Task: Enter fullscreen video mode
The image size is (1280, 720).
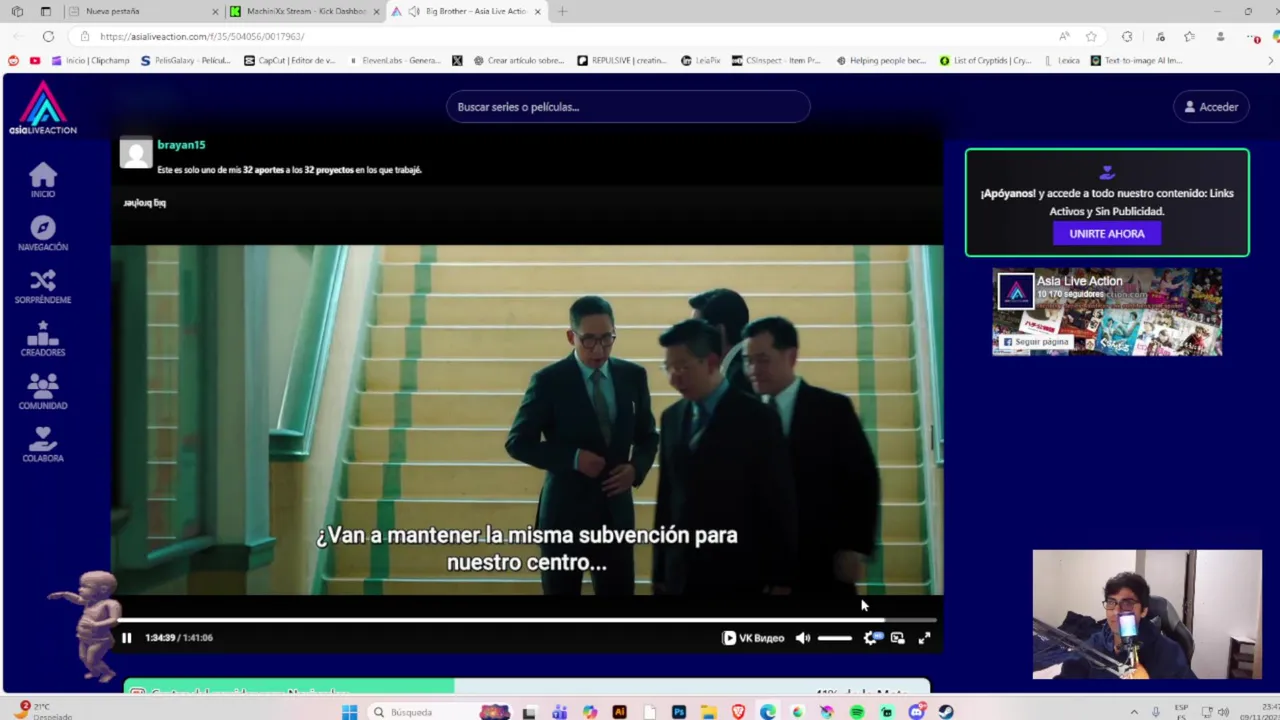Action: 924,638
